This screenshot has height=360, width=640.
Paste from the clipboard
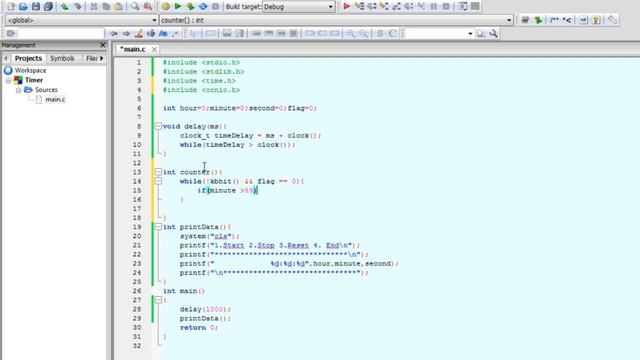(x=118, y=6)
